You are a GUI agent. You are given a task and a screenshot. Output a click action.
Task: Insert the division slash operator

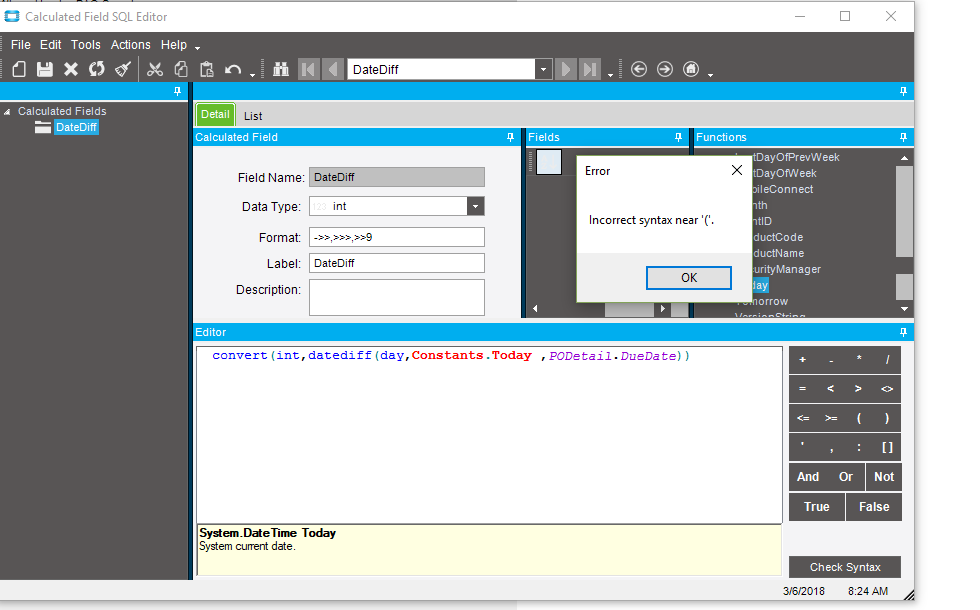887,360
